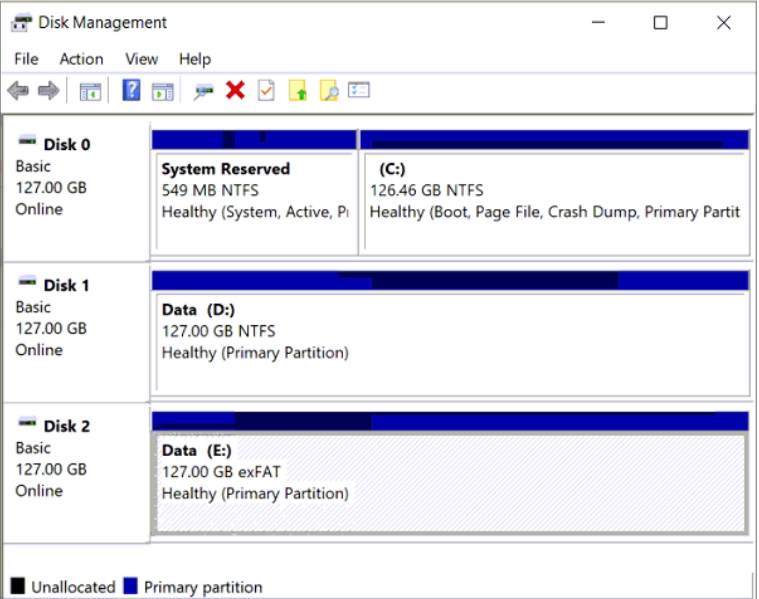Open the Action menu
759x599 pixels.
81,59
